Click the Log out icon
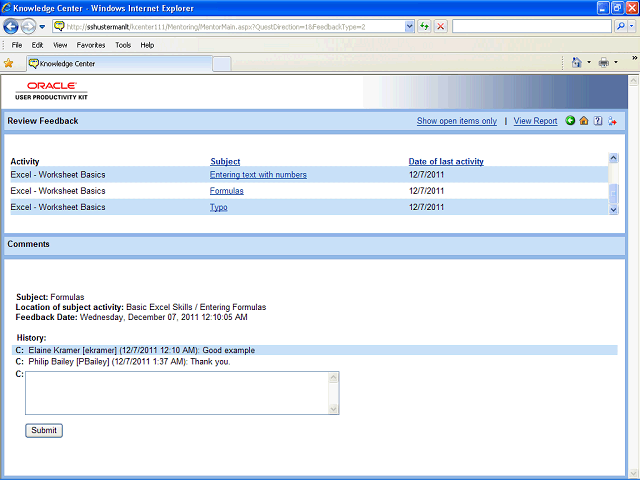The height and width of the screenshot is (480, 640). [612, 121]
